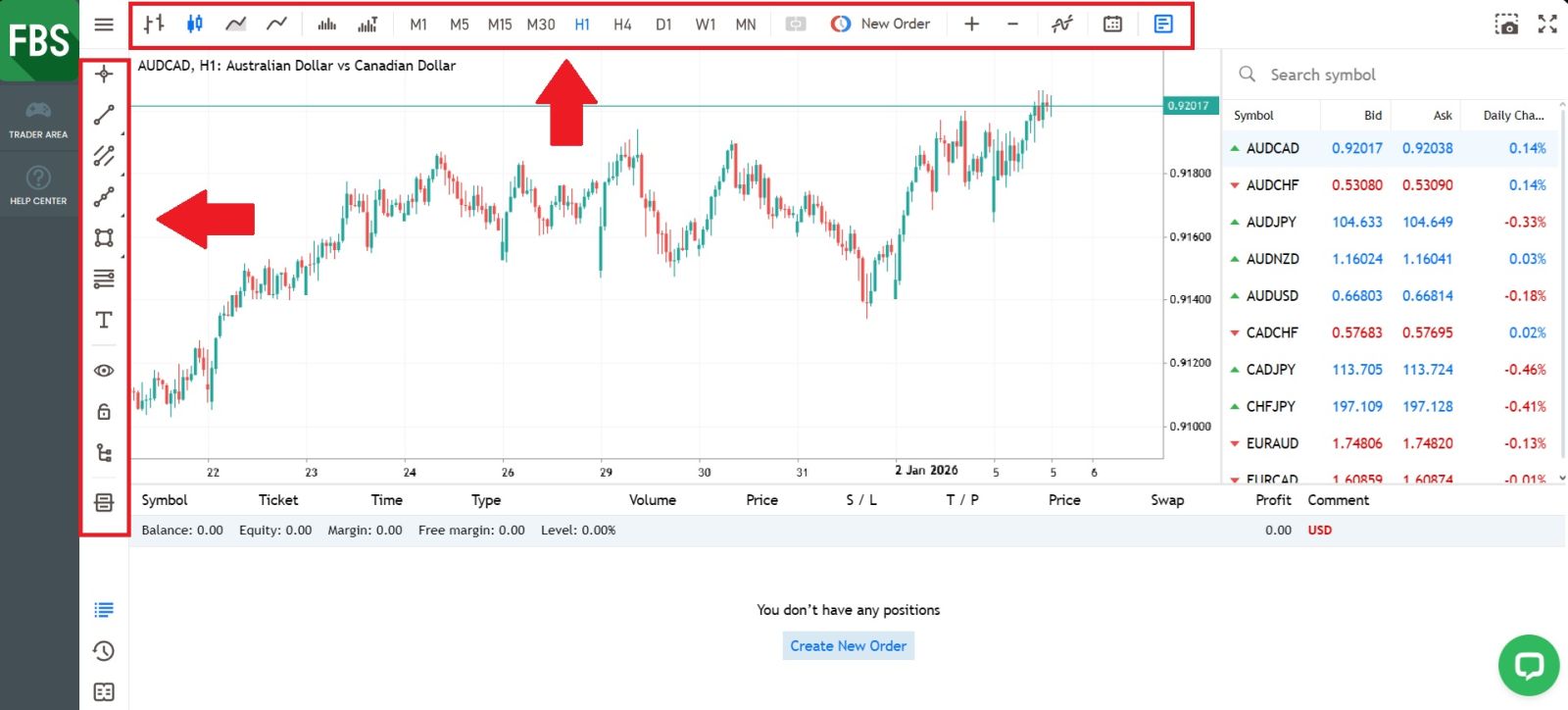Toggle drawing objects visibility eye icon
This screenshot has height=710, width=1568.
(x=104, y=371)
